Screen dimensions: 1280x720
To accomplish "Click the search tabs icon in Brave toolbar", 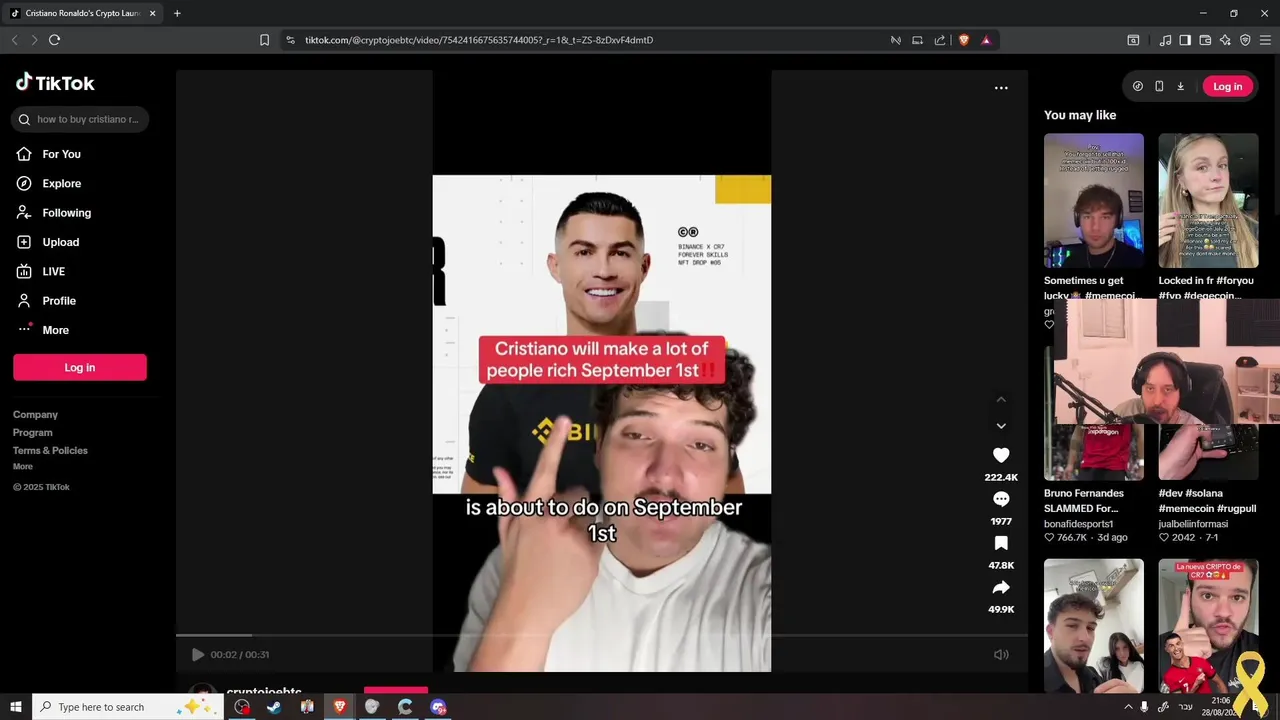I will [x=1133, y=40].
